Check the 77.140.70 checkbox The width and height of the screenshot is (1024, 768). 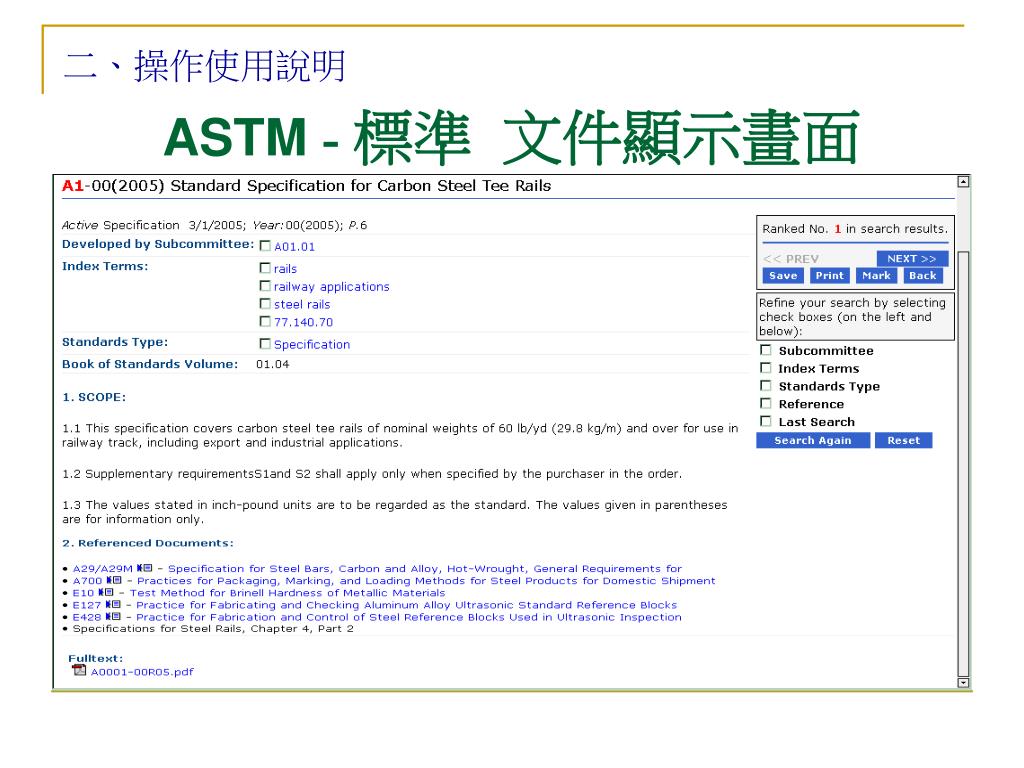tap(264, 321)
